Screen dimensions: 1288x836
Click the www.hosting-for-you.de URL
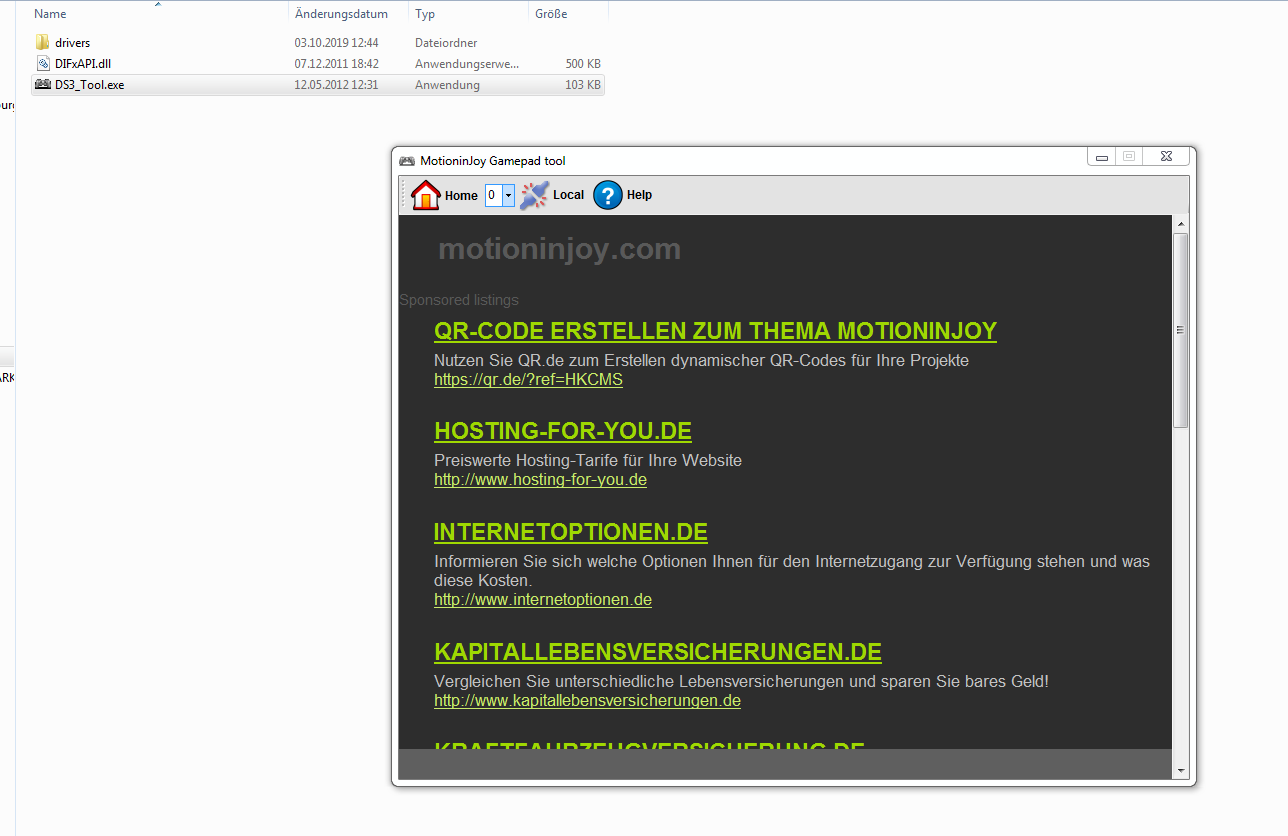(540, 480)
